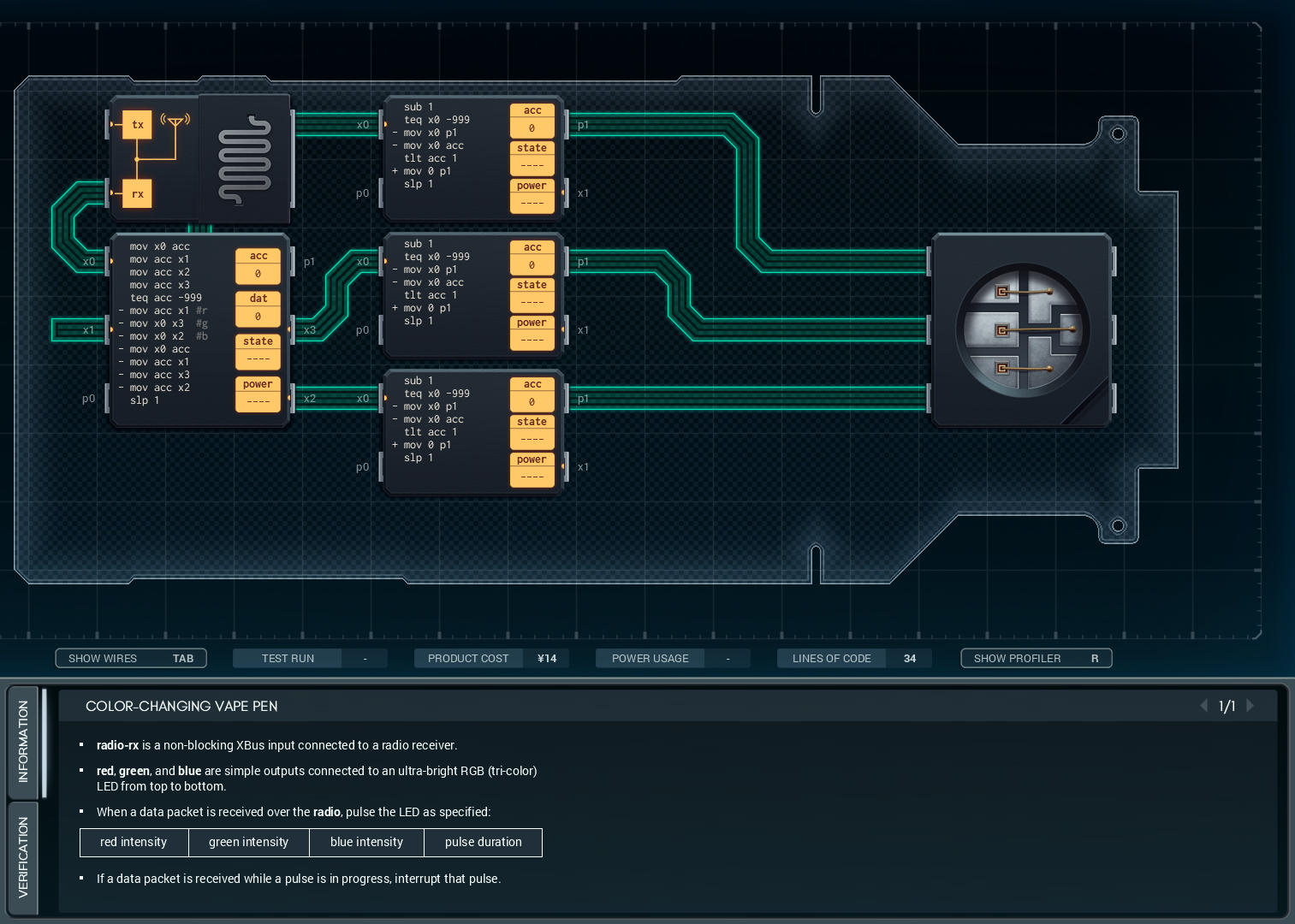Click the radio tx transmitter icon
The height and width of the screenshot is (924, 1295).
(137, 125)
